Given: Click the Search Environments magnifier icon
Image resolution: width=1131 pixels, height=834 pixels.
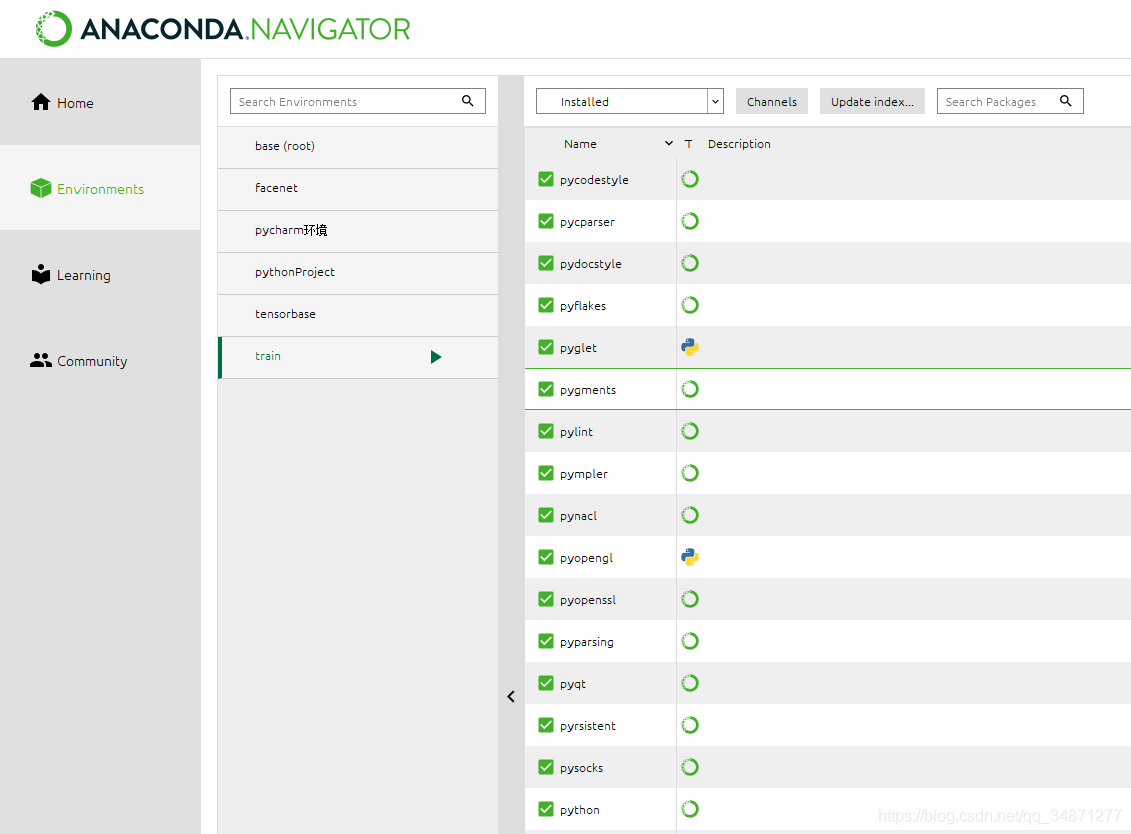Looking at the screenshot, I should pyautogui.click(x=467, y=101).
